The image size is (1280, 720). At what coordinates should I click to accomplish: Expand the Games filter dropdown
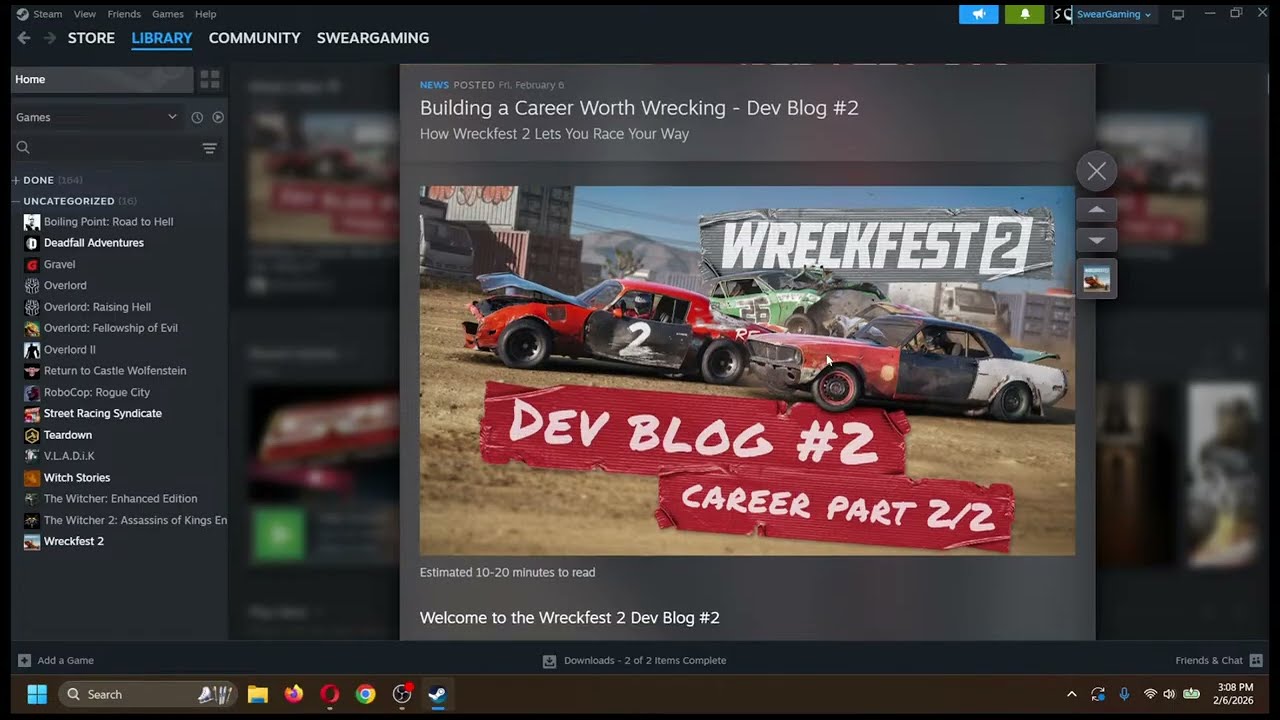coord(96,117)
